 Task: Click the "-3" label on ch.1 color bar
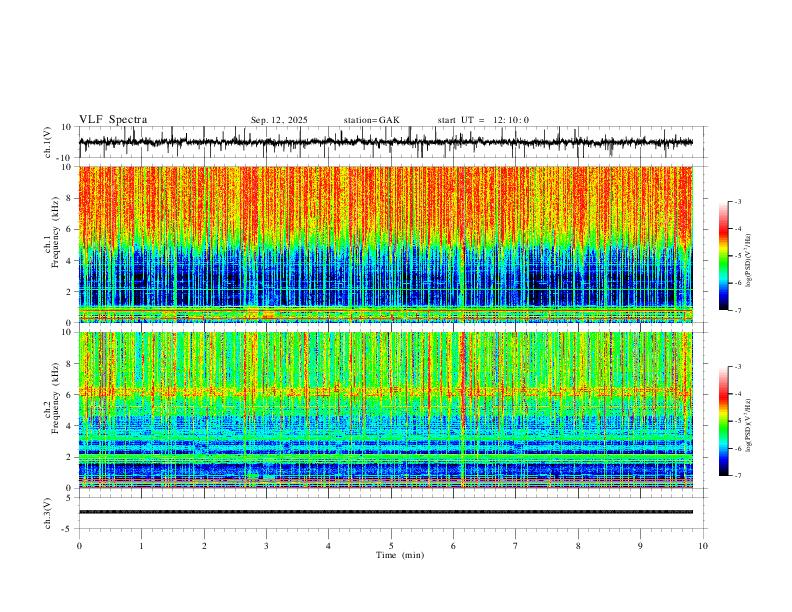point(737,201)
